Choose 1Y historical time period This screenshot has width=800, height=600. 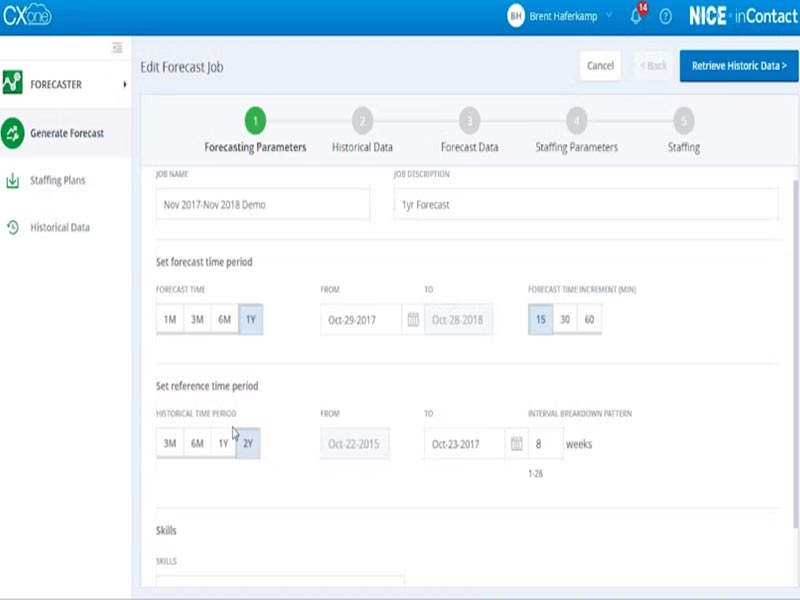pyautogui.click(x=223, y=444)
